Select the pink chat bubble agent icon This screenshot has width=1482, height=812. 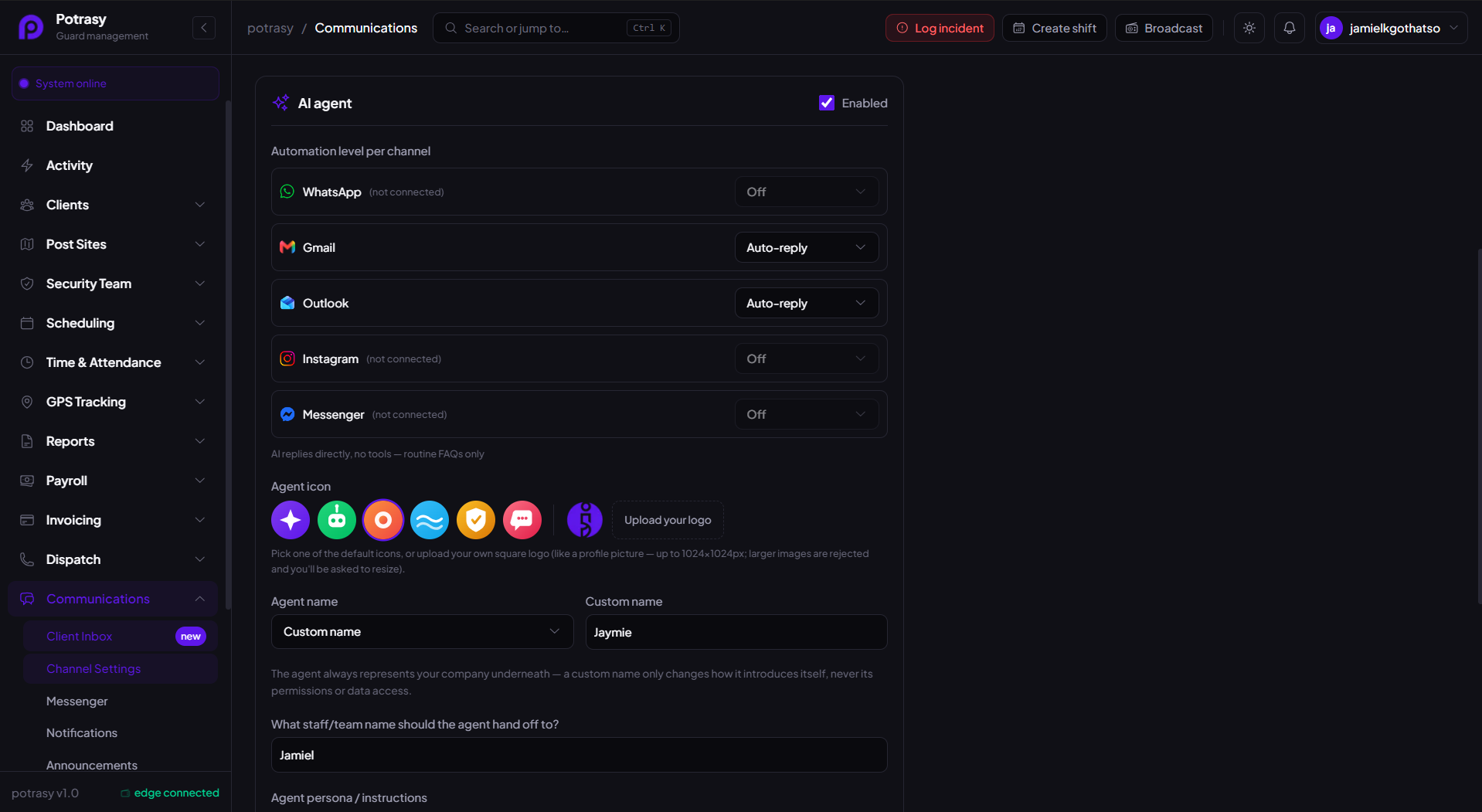pos(522,520)
